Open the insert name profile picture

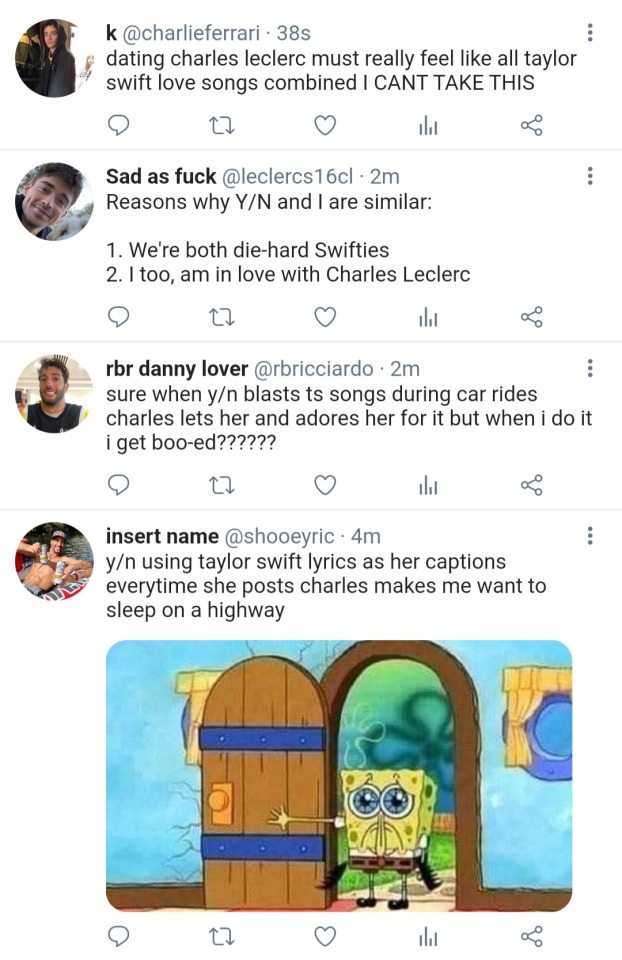click(54, 561)
